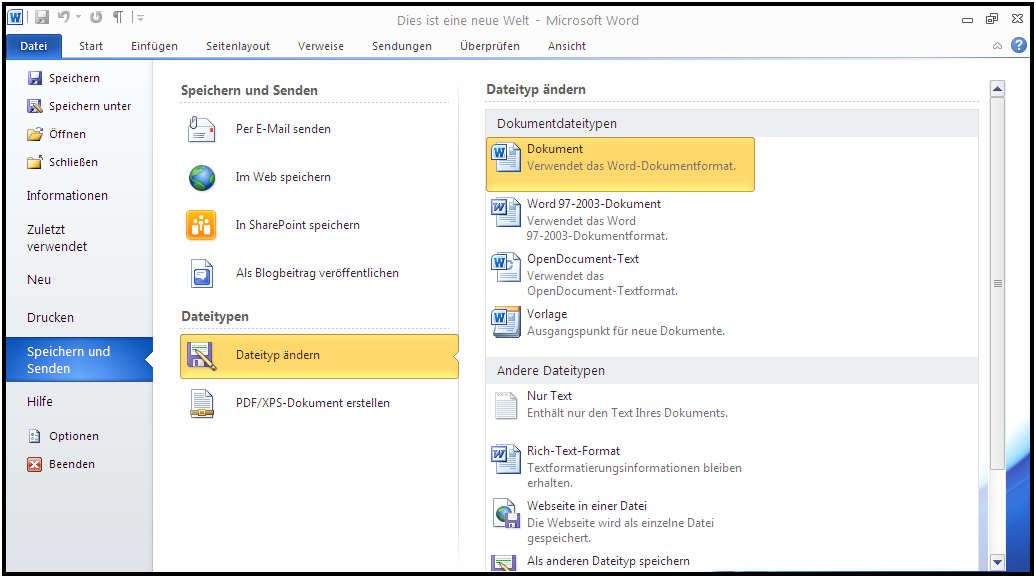Screen dimensions: 1036x578
Task: Click the In SharePoint speichern label
Action: (x=297, y=225)
